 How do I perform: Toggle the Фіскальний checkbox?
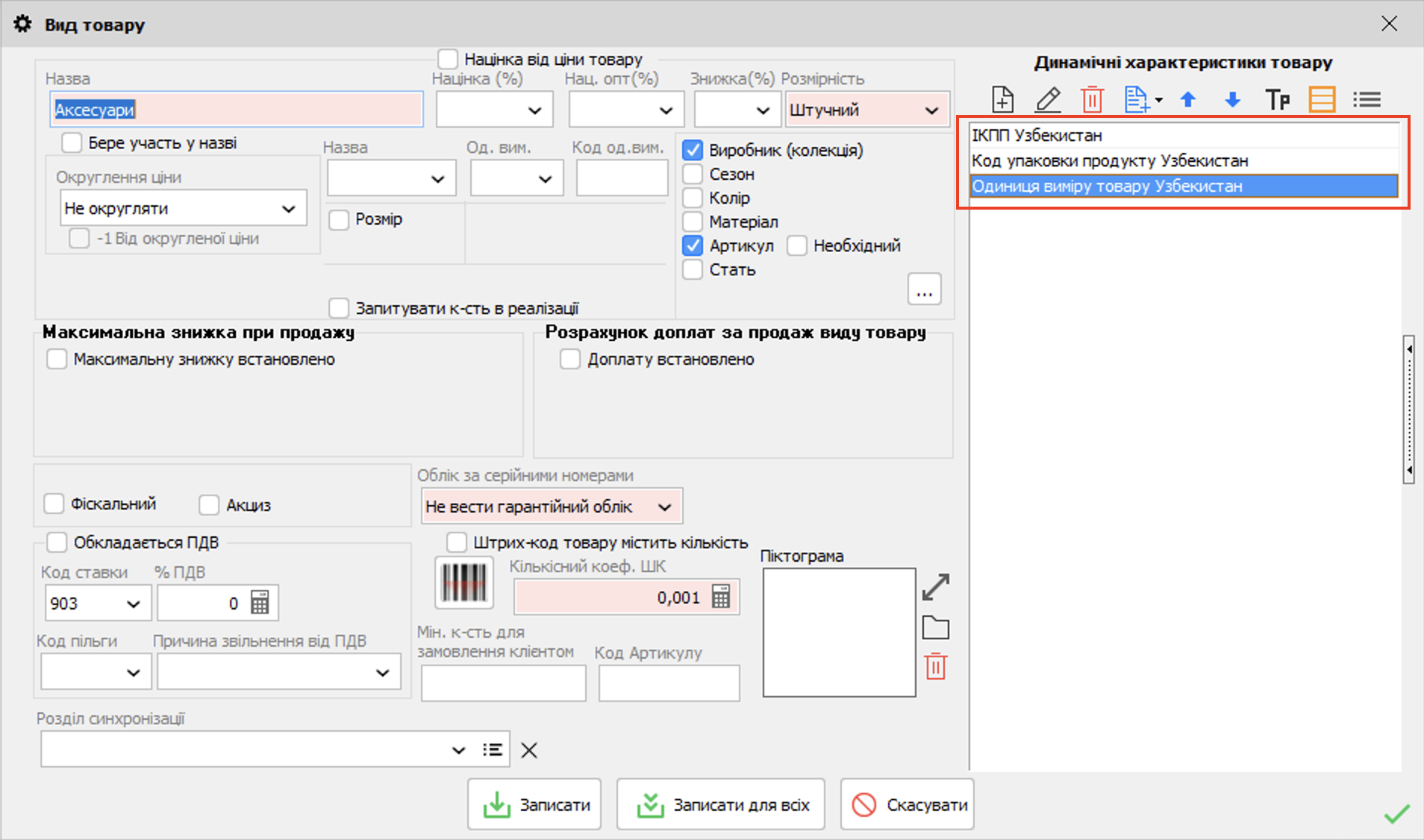click(54, 504)
